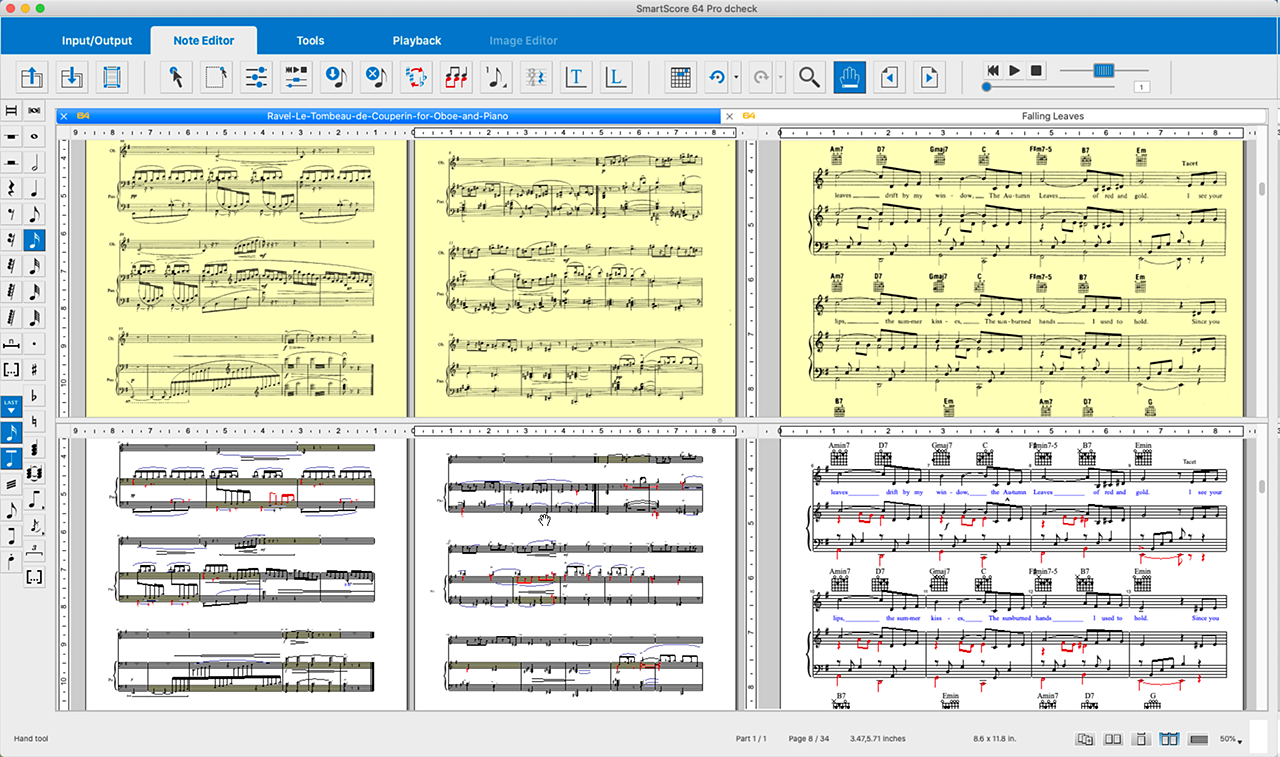Select the delete note tool
Screen dimensions: 1280x757
[x=376, y=77]
